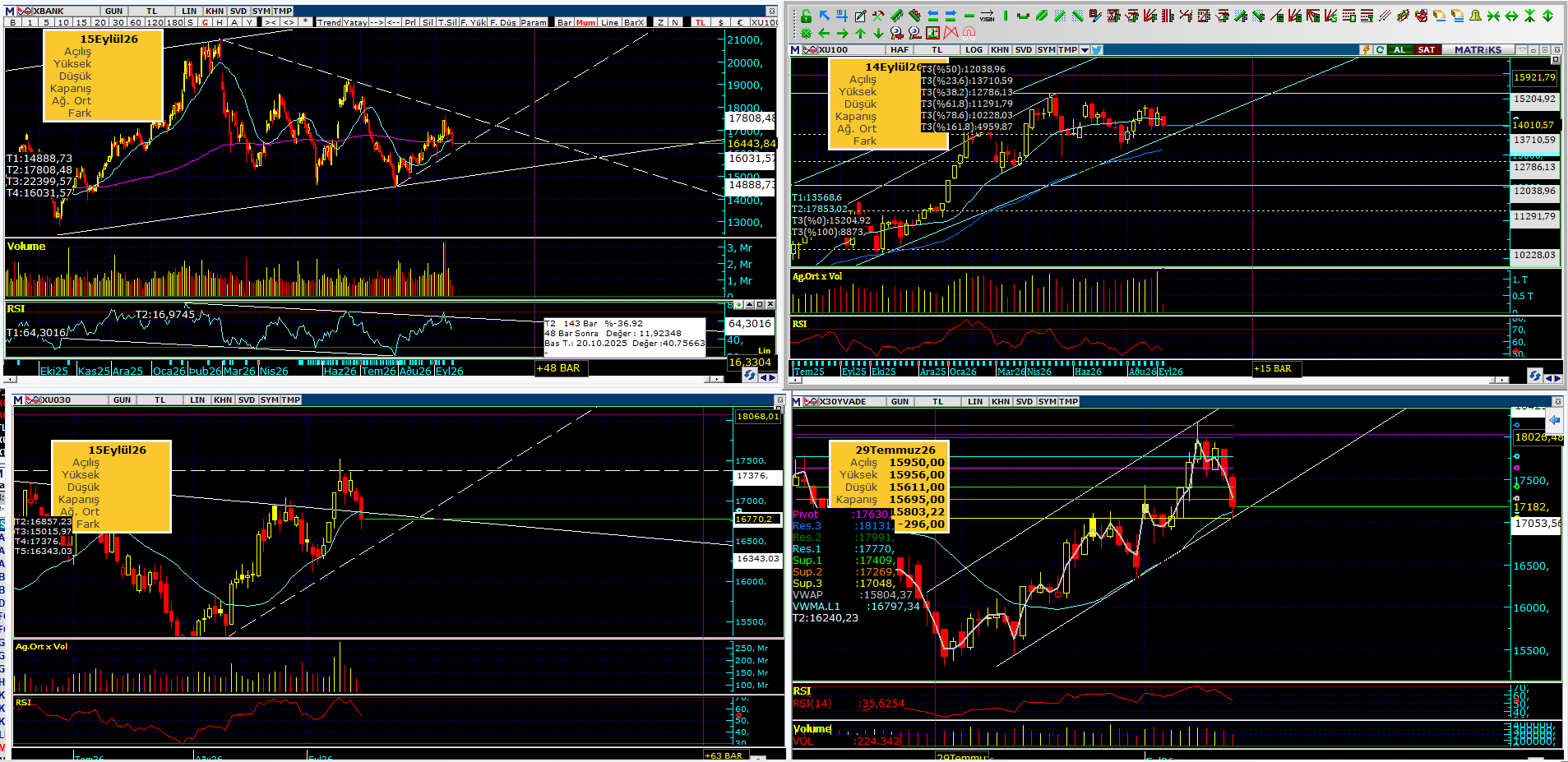Click the alarm bell icon
Image resolution: width=1568 pixels, height=762 pixels.
[1475, 16]
